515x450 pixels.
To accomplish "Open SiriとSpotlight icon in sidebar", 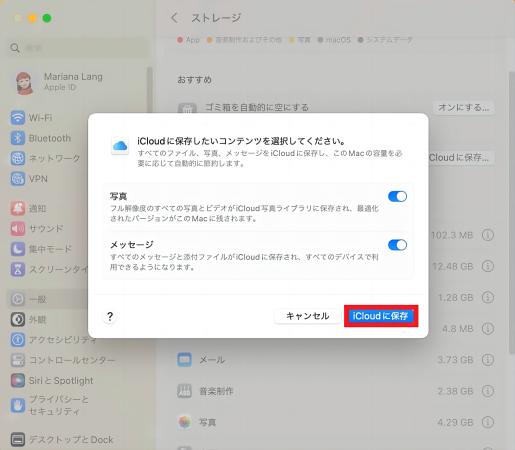I will [x=18, y=380].
